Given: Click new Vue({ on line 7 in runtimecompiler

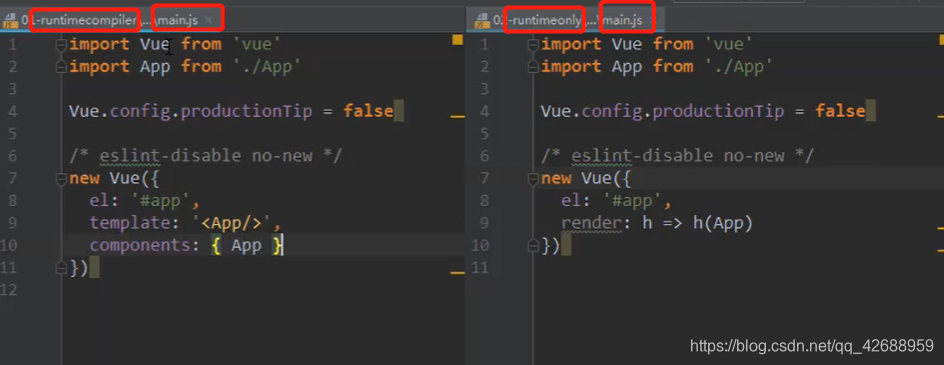Looking at the screenshot, I should [114, 179].
